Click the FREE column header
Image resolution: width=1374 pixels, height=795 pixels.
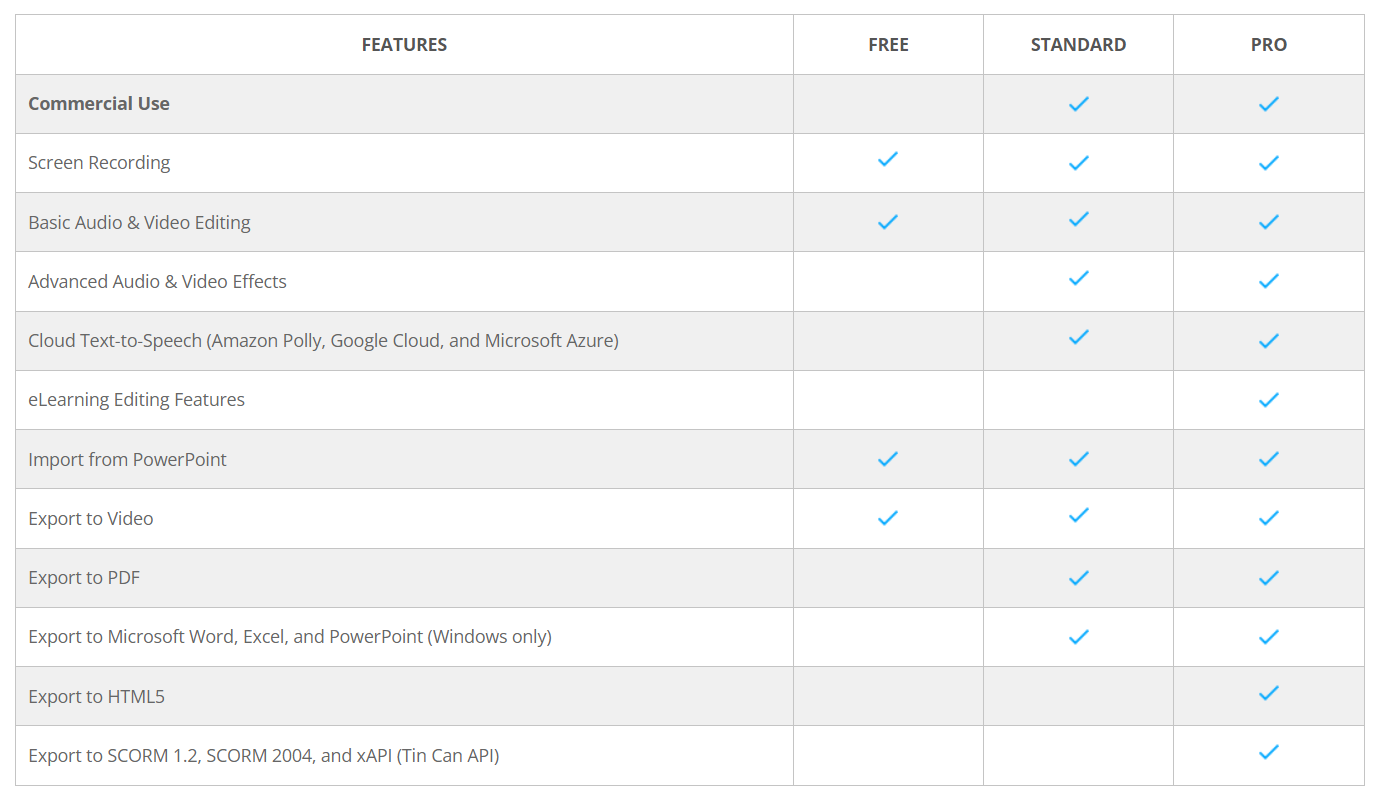click(x=888, y=45)
